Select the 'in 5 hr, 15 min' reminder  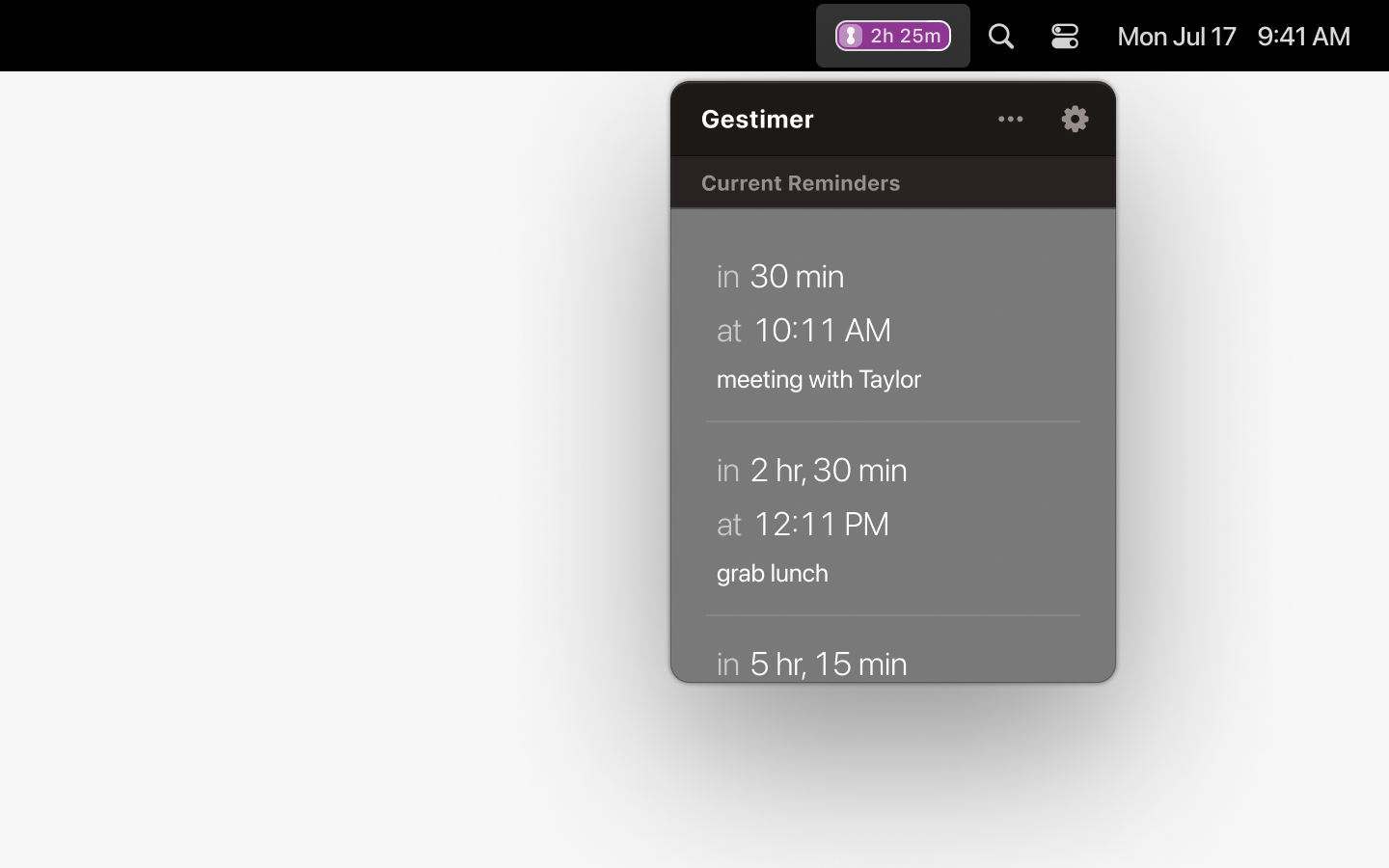pos(811,664)
